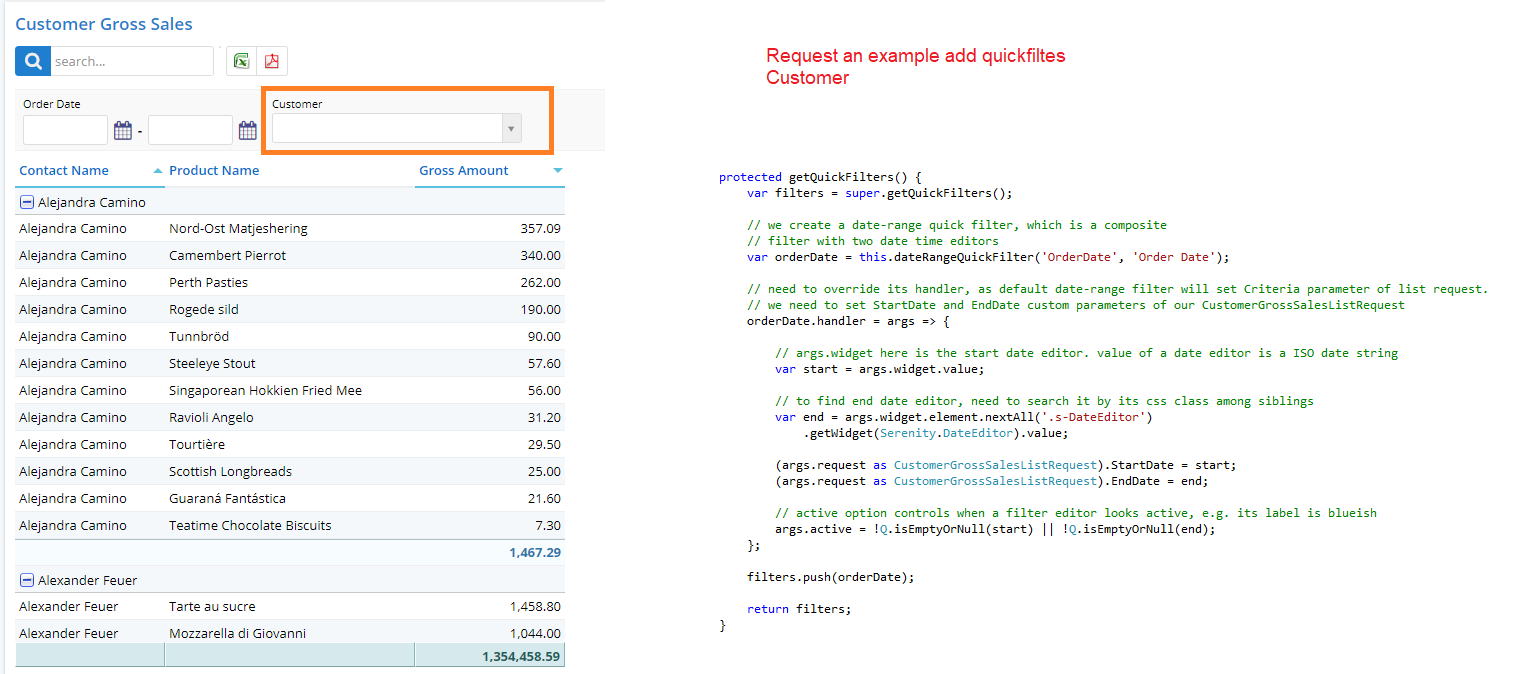
Task: Click descending sort arrow on Gross Amount
Action: click(x=556, y=170)
